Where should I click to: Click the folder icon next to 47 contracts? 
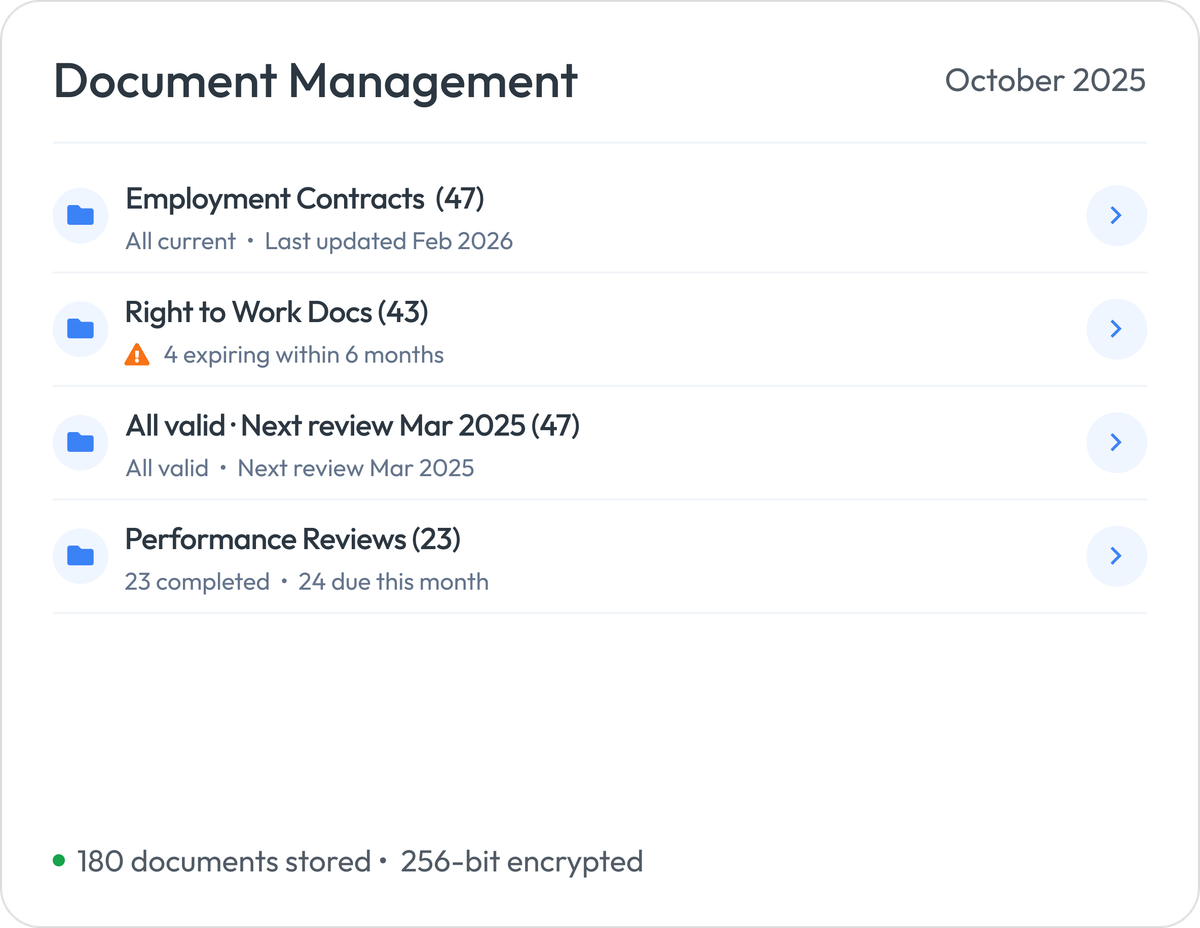point(80,215)
